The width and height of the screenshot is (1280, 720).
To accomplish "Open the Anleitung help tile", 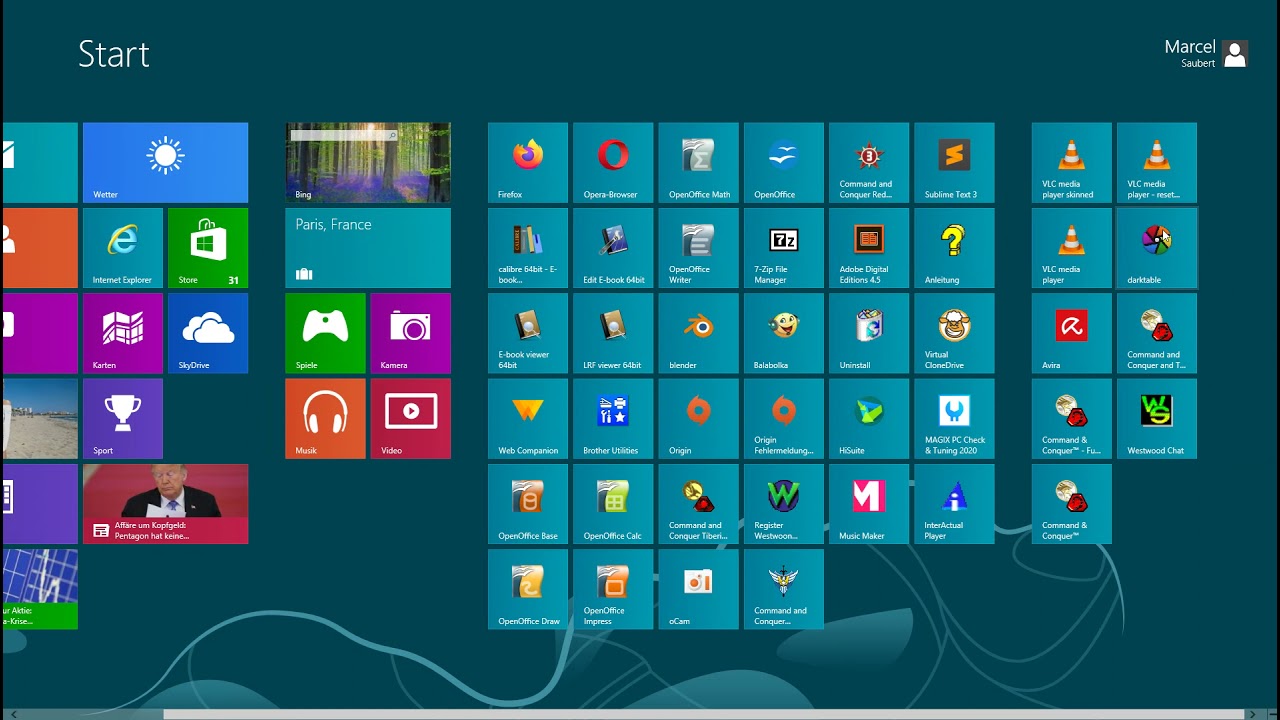I will 955,248.
